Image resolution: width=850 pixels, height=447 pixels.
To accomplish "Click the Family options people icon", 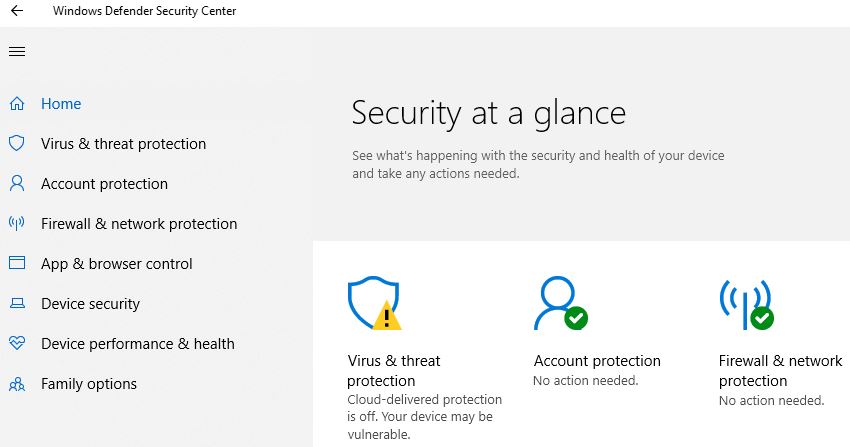I will [17, 384].
